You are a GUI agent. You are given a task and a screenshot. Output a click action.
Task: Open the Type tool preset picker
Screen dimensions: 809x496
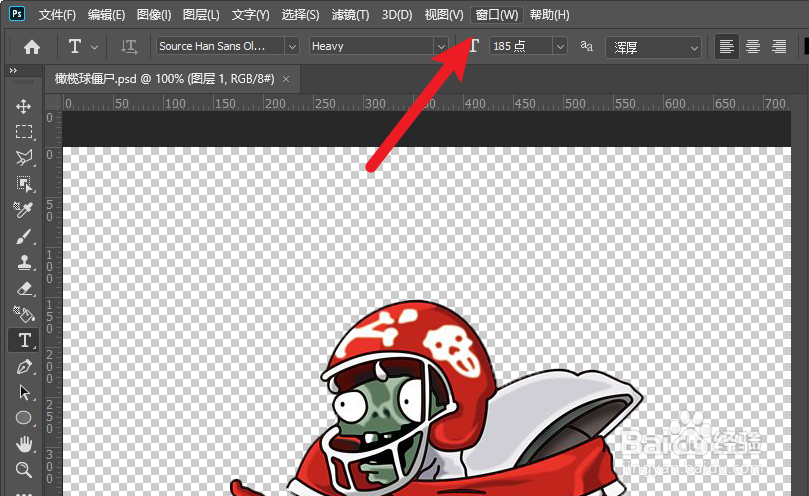(83, 46)
